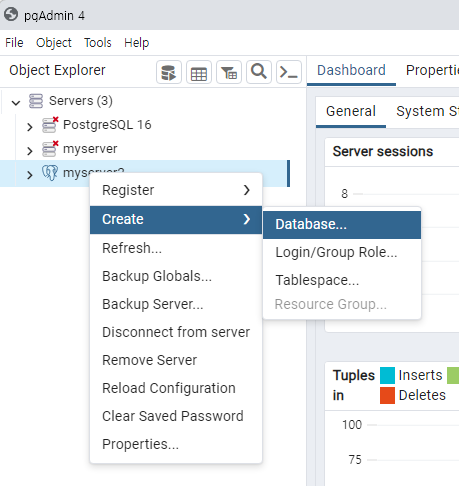459x486 pixels.
Task: Select the System Statistics sub-tab
Action: [x=427, y=111]
